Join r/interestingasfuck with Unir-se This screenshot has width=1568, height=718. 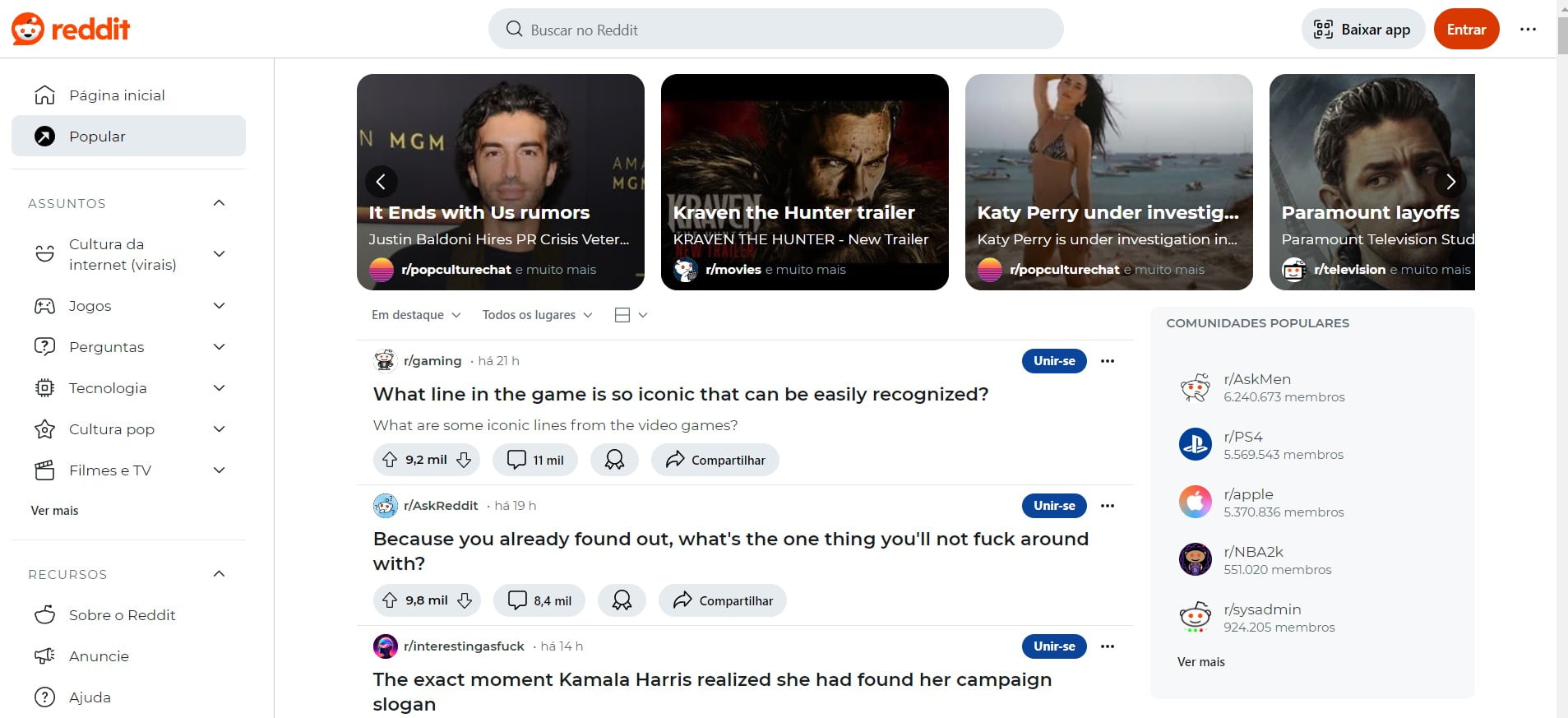[1054, 646]
